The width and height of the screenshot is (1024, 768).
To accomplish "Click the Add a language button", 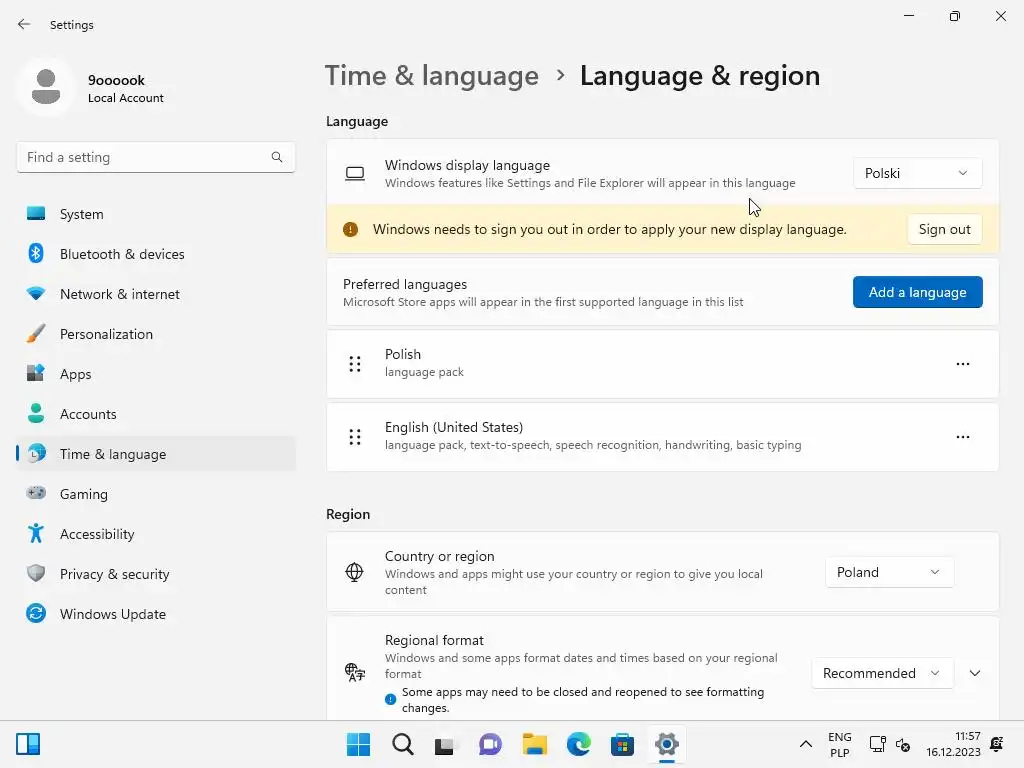I will [x=918, y=292].
